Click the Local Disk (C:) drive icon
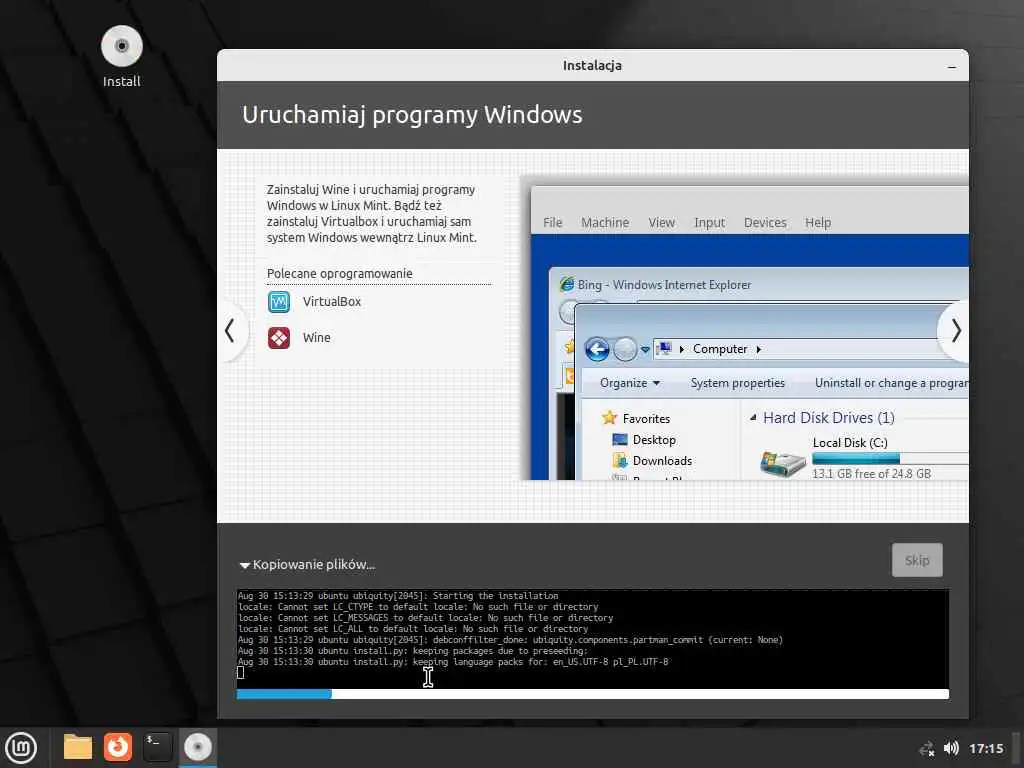 [x=783, y=463]
